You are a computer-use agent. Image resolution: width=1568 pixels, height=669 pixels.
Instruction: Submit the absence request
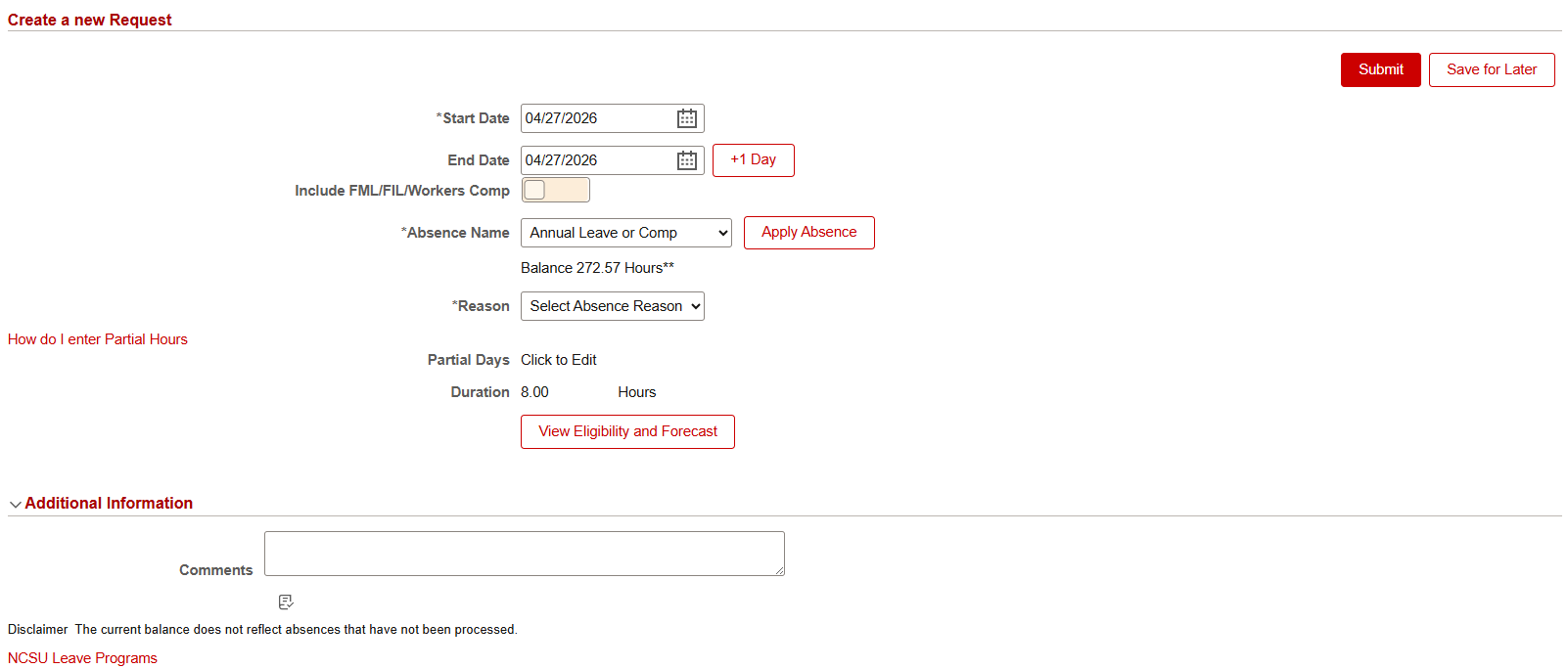1381,69
